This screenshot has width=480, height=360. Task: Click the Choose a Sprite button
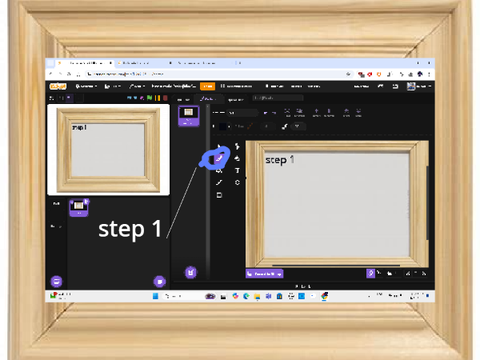point(160,282)
